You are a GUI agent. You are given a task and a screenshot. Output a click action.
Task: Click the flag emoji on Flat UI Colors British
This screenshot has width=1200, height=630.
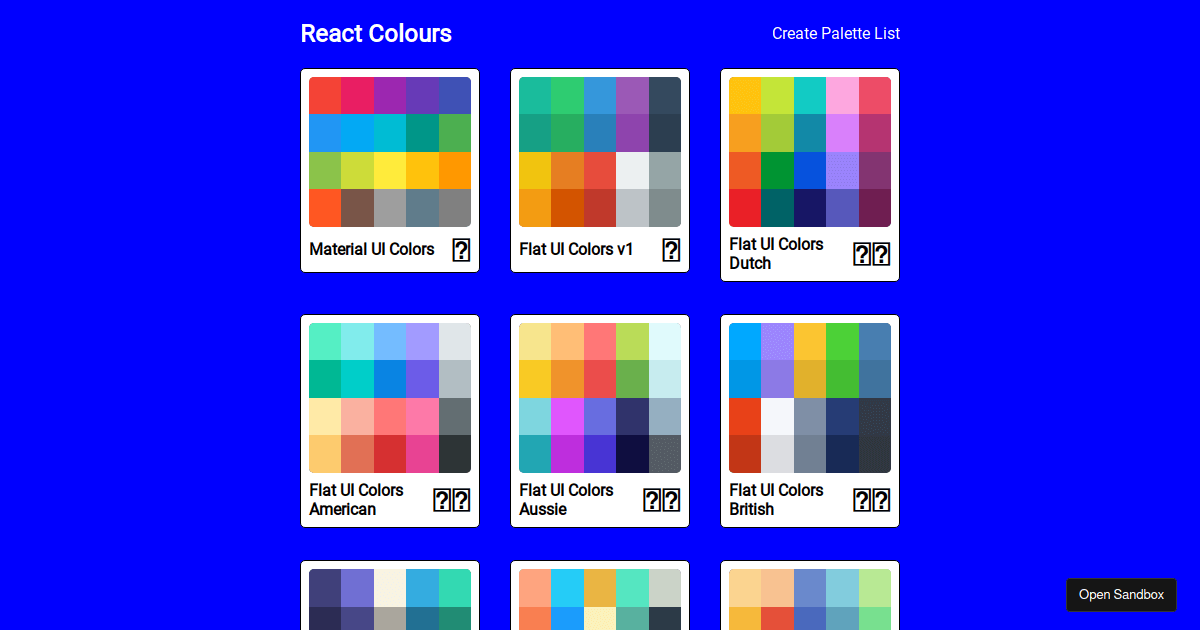pyautogui.click(x=871, y=500)
